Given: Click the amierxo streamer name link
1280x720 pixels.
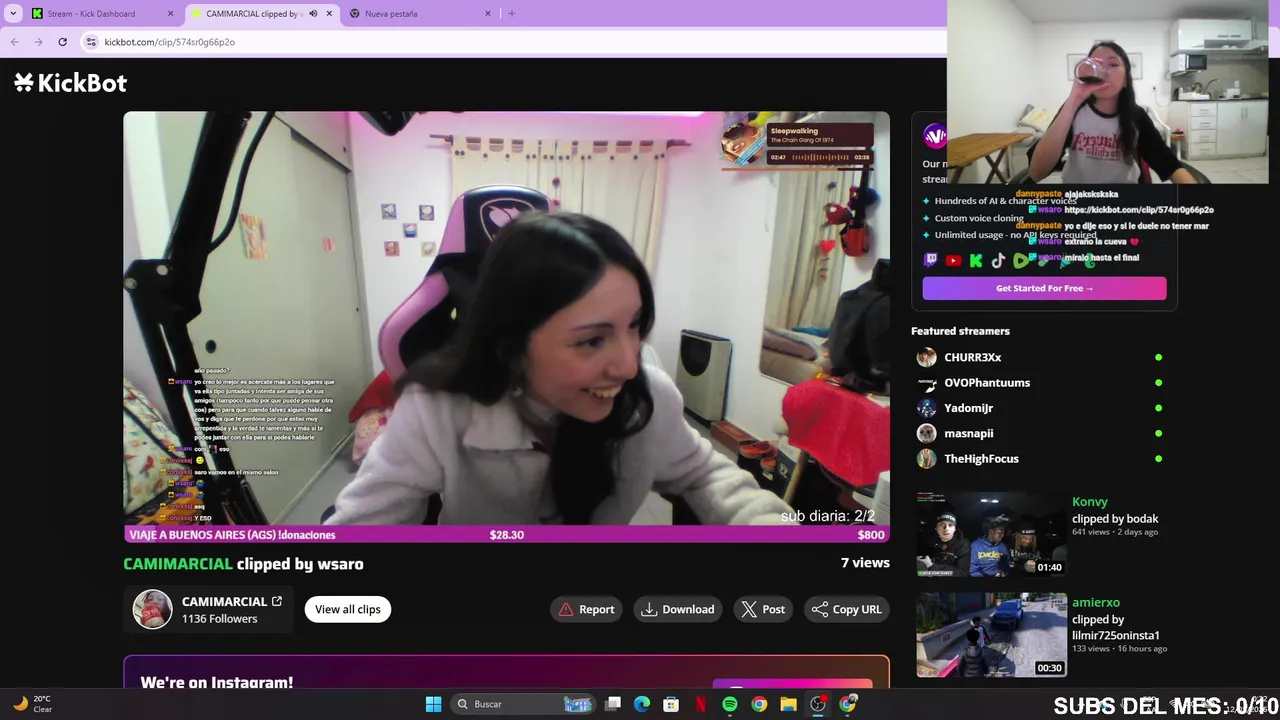Looking at the screenshot, I should point(1096,603).
